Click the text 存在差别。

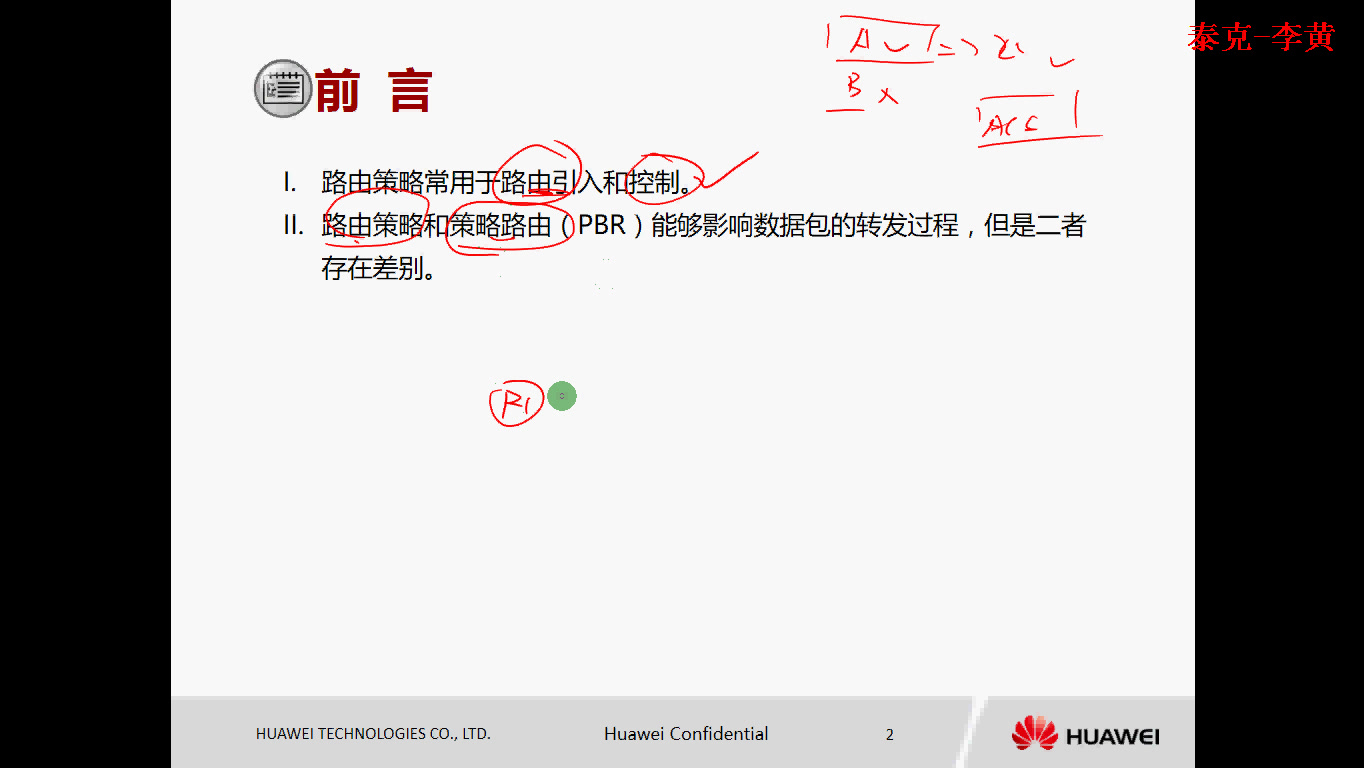point(379,269)
